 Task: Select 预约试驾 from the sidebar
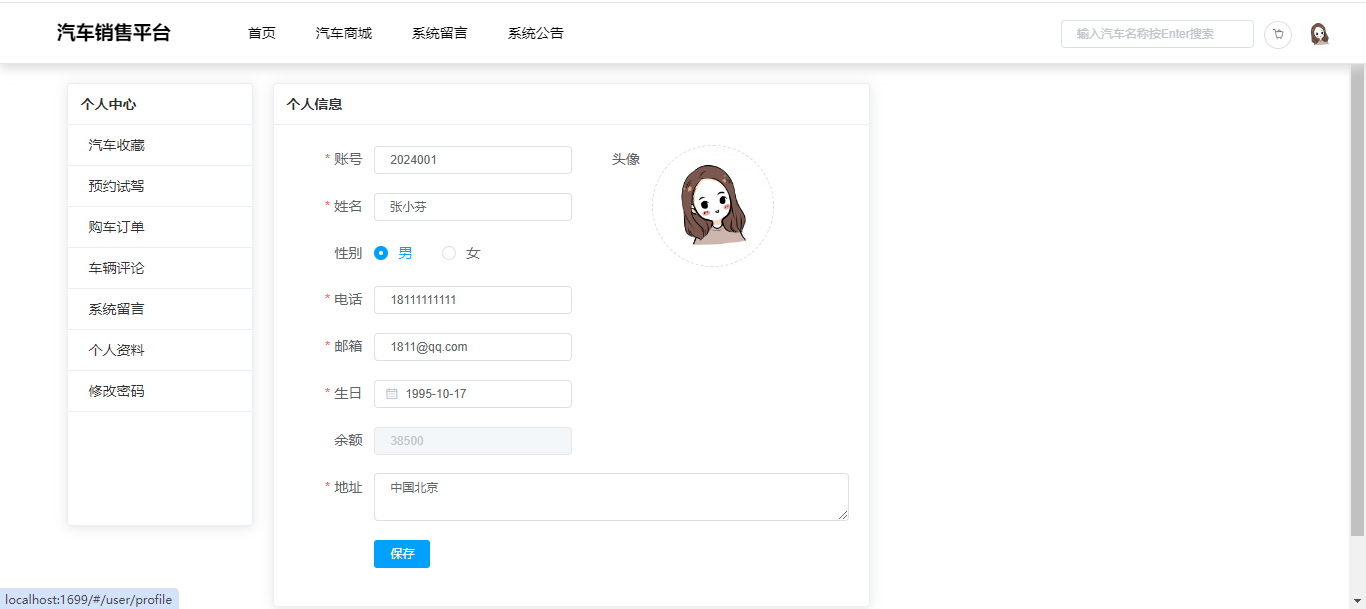(117, 186)
